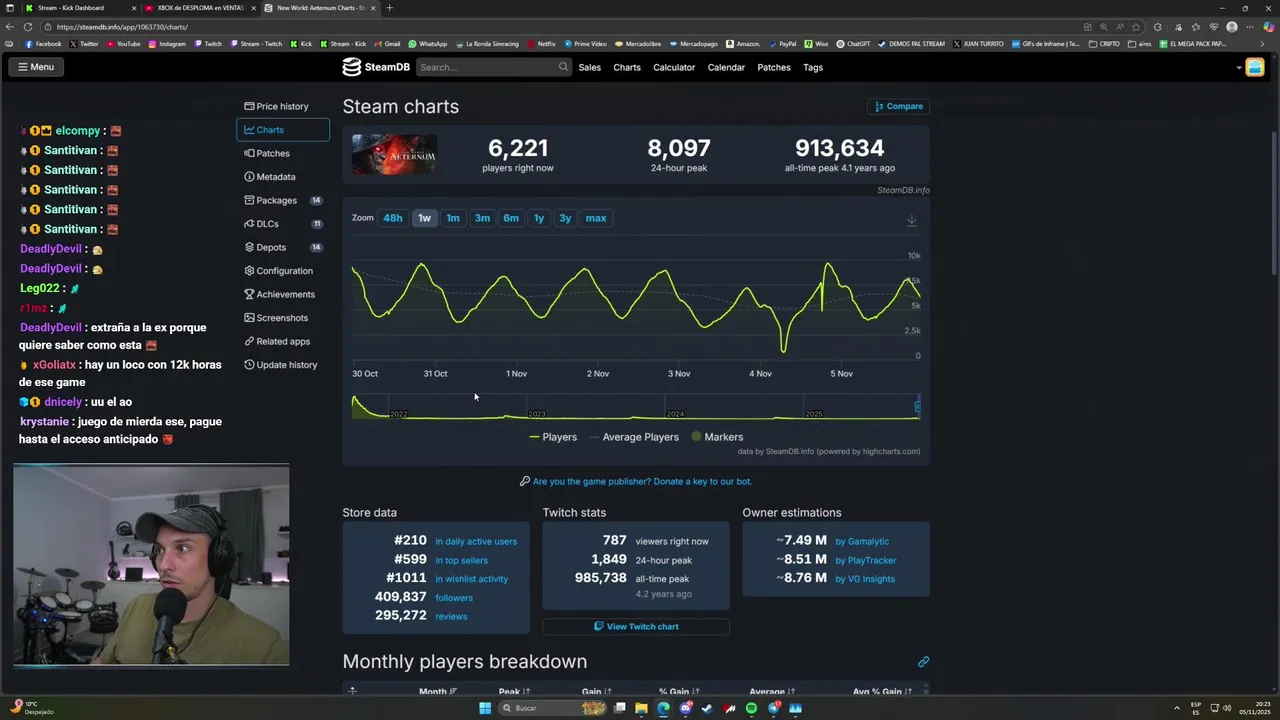Open the in daily active users link

point(476,541)
